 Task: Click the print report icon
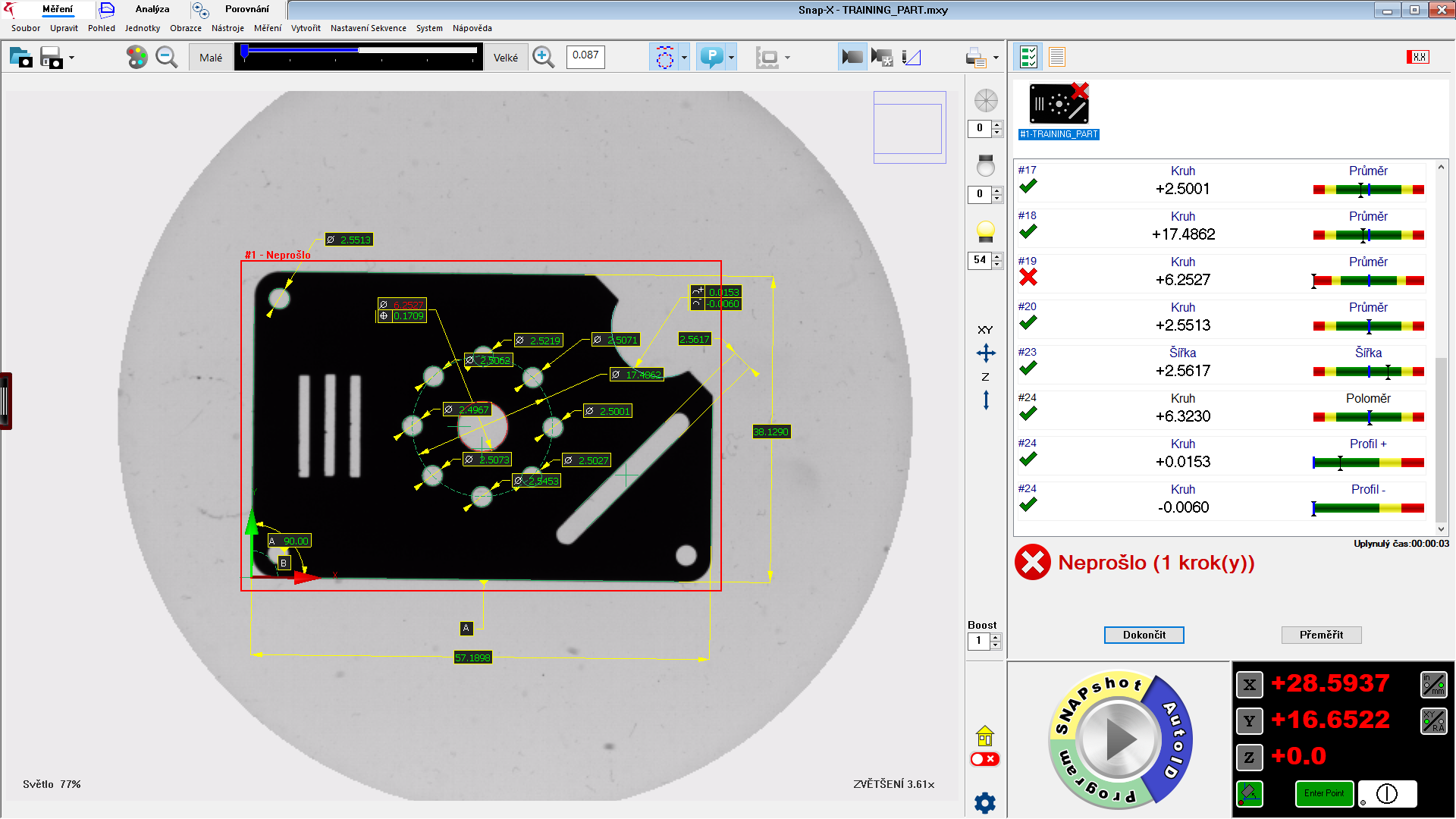pos(976,57)
